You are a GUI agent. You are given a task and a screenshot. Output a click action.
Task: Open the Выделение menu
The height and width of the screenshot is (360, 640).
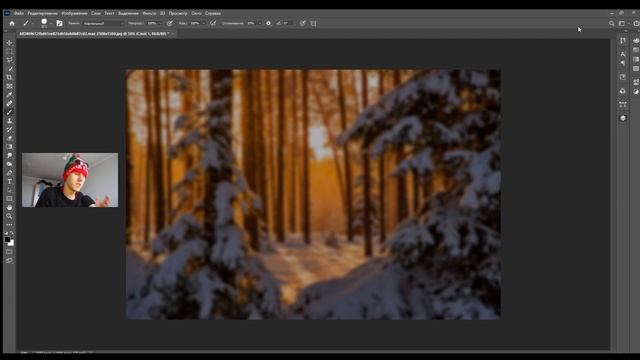[x=128, y=13]
